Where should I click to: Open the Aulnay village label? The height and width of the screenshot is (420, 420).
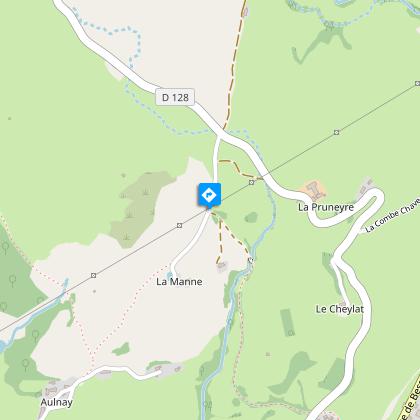click(x=56, y=402)
